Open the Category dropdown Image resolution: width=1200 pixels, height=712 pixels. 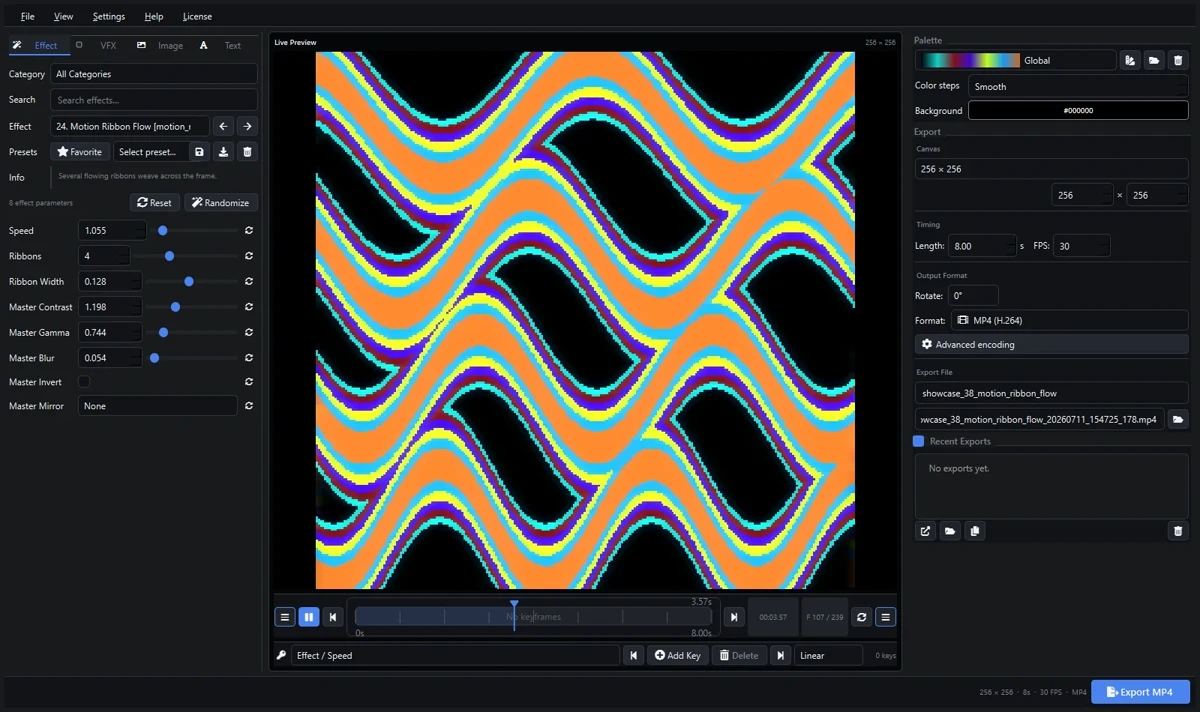click(x=154, y=74)
